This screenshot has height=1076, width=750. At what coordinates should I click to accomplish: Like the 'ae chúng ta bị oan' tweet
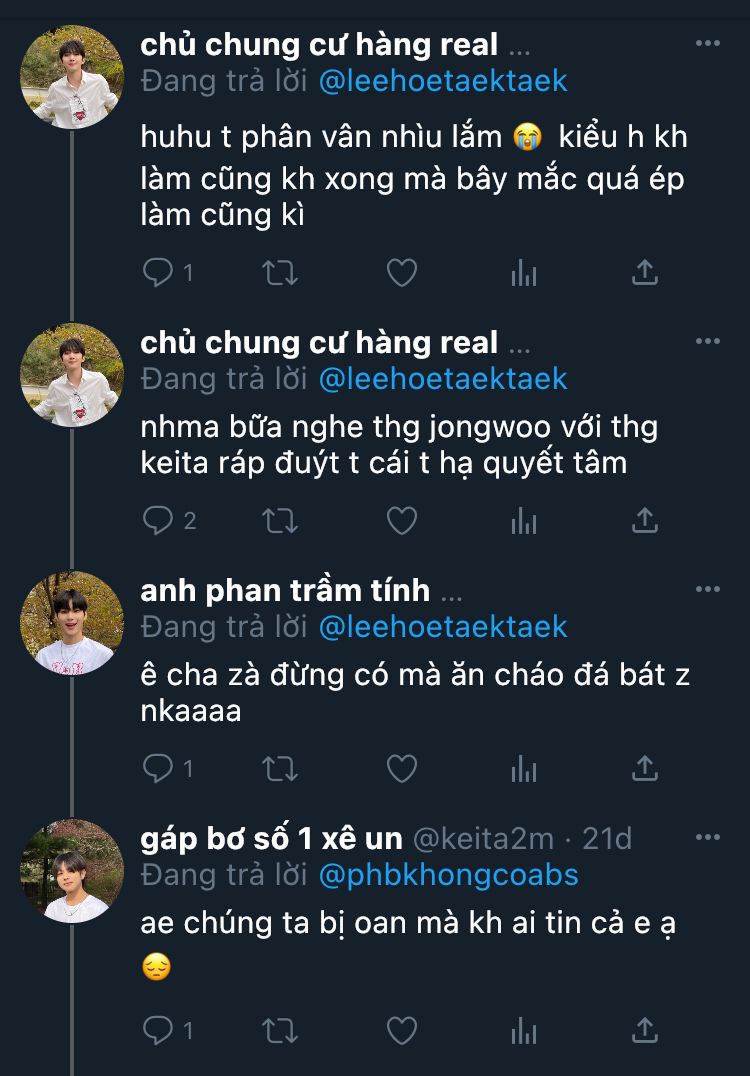[x=402, y=1030]
